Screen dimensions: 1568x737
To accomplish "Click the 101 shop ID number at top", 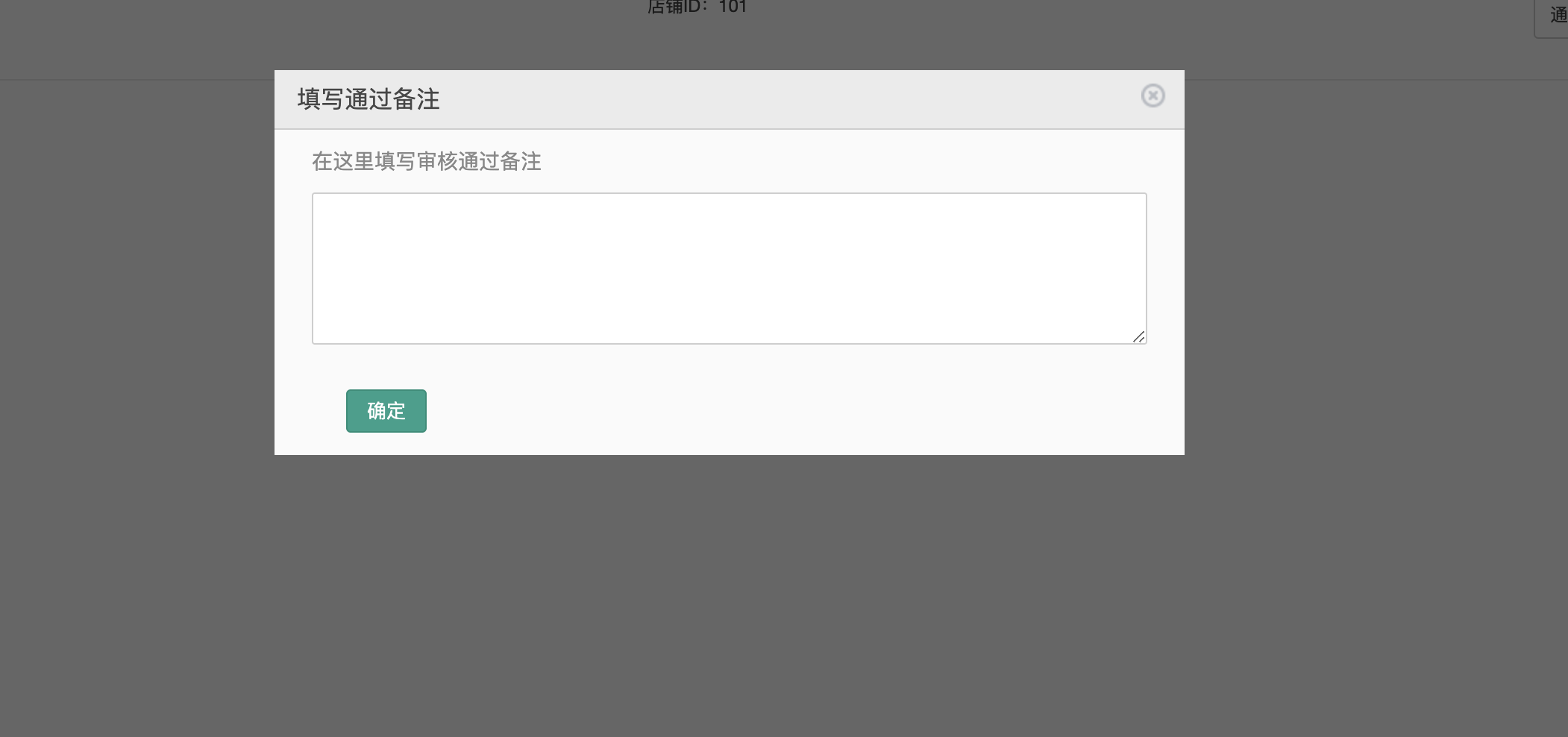I will pyautogui.click(x=733, y=7).
